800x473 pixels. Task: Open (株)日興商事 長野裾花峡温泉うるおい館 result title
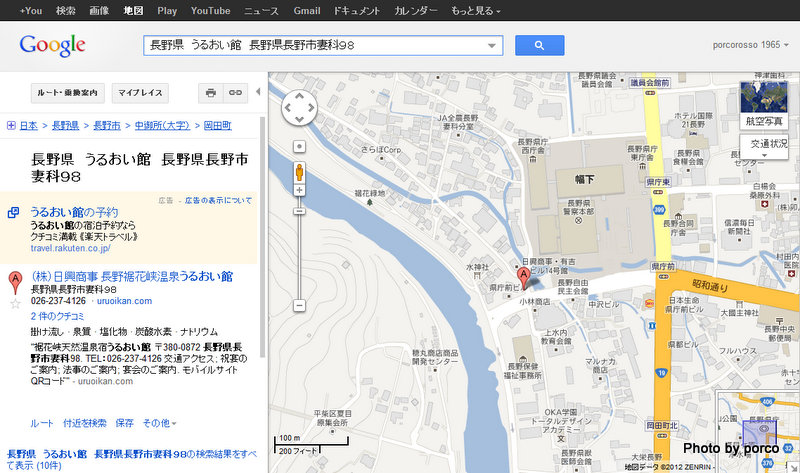point(132,277)
